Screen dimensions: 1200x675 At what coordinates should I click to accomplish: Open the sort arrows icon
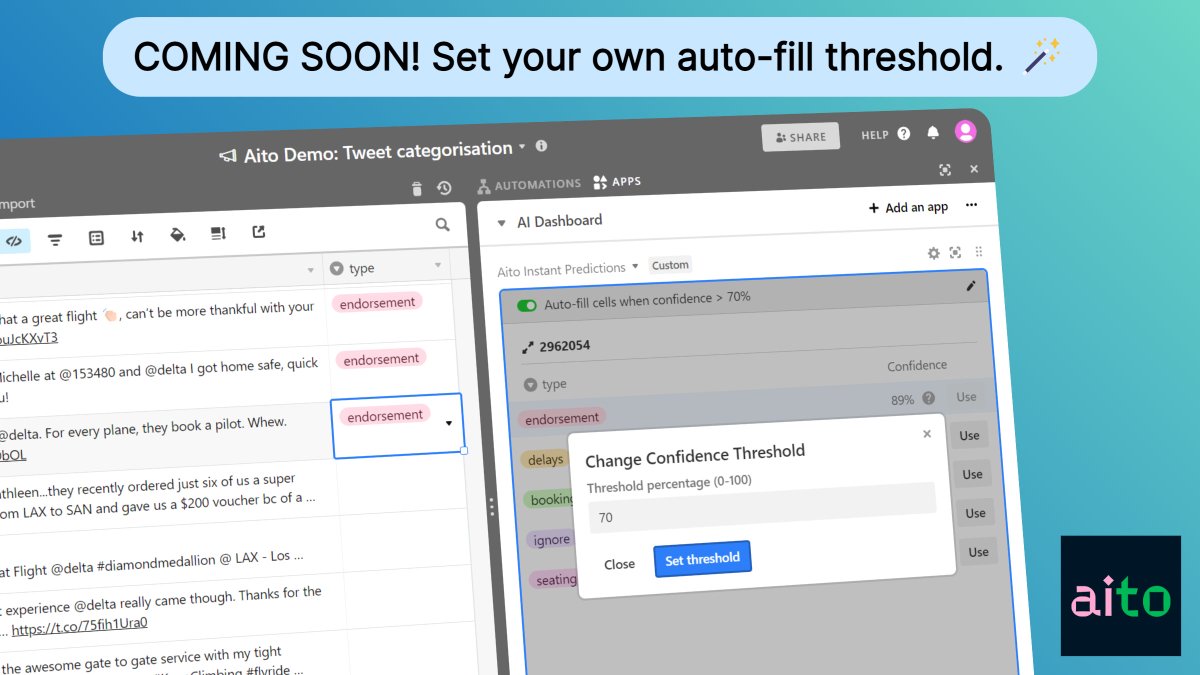[x=137, y=236]
